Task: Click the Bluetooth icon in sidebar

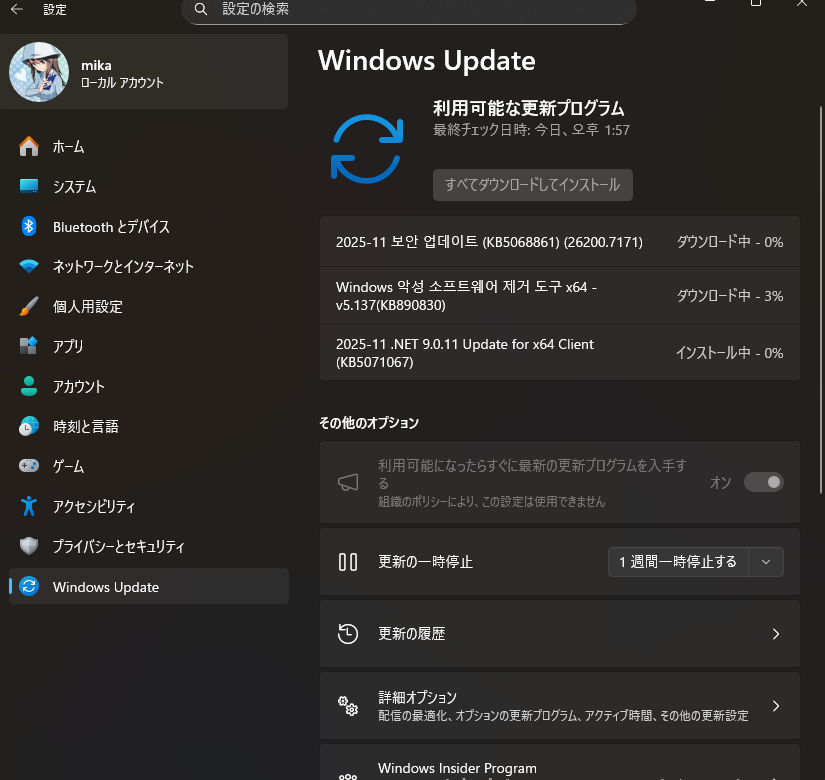Action: [29, 226]
